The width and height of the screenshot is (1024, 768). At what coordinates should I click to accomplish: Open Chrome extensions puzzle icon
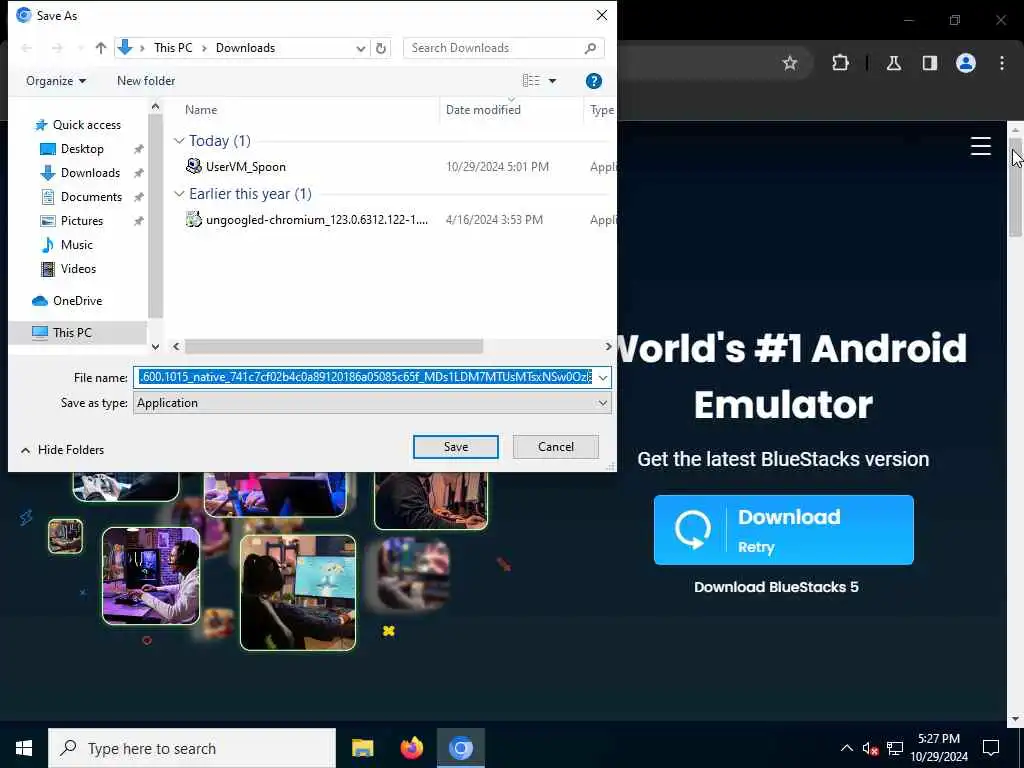[x=840, y=63]
